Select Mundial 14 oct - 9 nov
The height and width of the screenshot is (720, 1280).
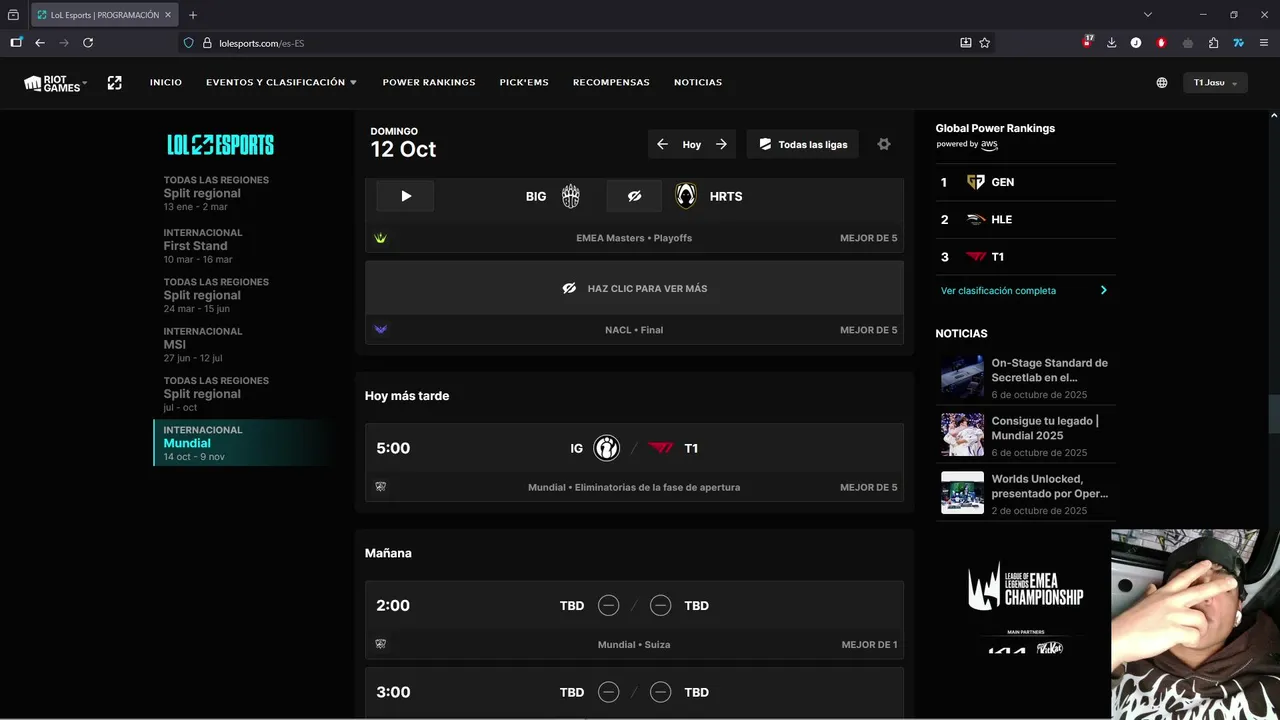click(x=243, y=443)
